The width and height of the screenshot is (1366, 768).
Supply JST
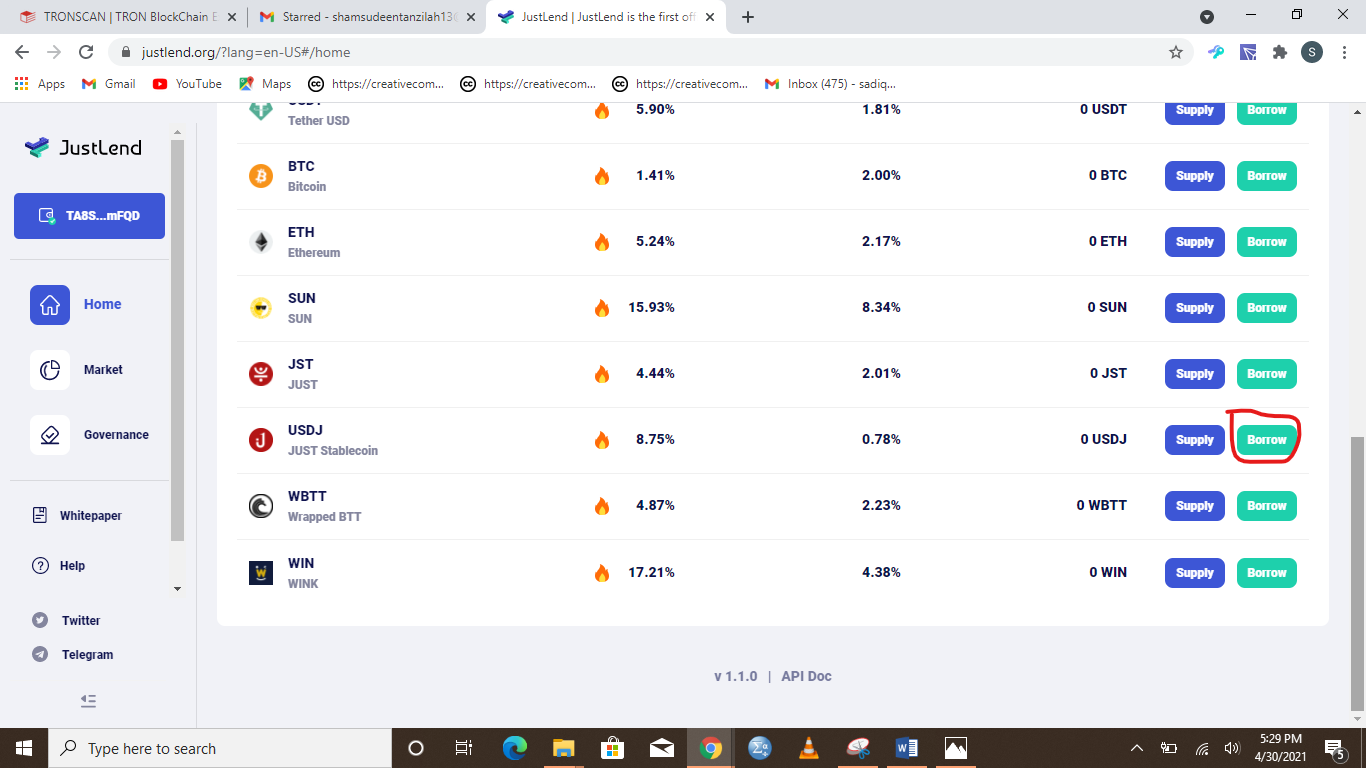pos(1195,374)
